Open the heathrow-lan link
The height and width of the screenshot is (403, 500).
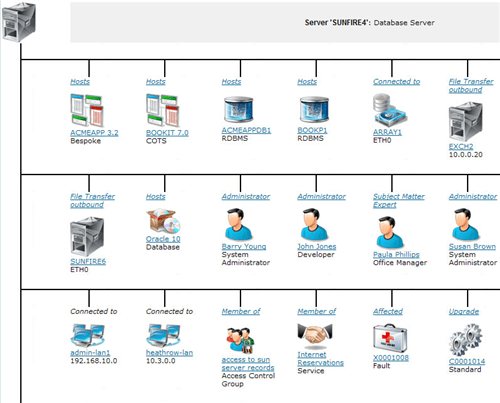tap(169, 353)
